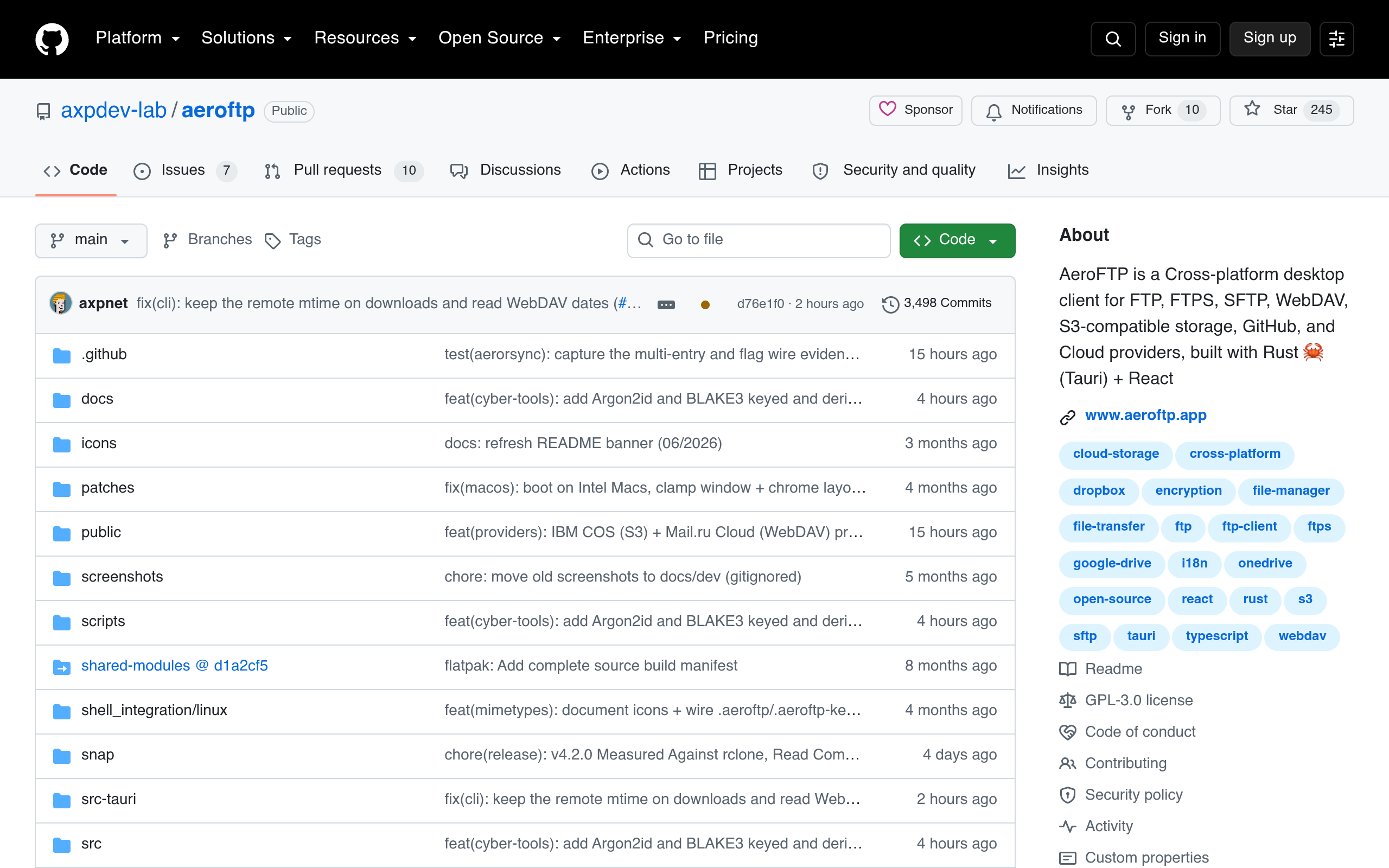Switch to the Actions tab
Image resolution: width=1389 pixels, height=868 pixels.
631,170
